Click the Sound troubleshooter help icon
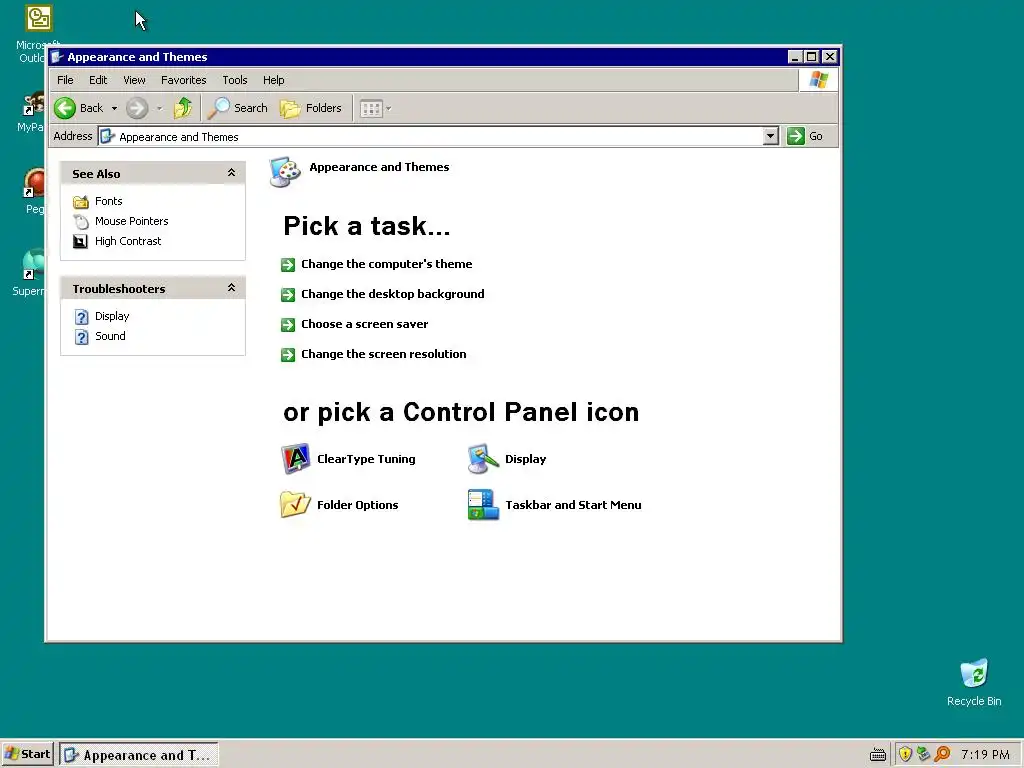 [x=81, y=337]
